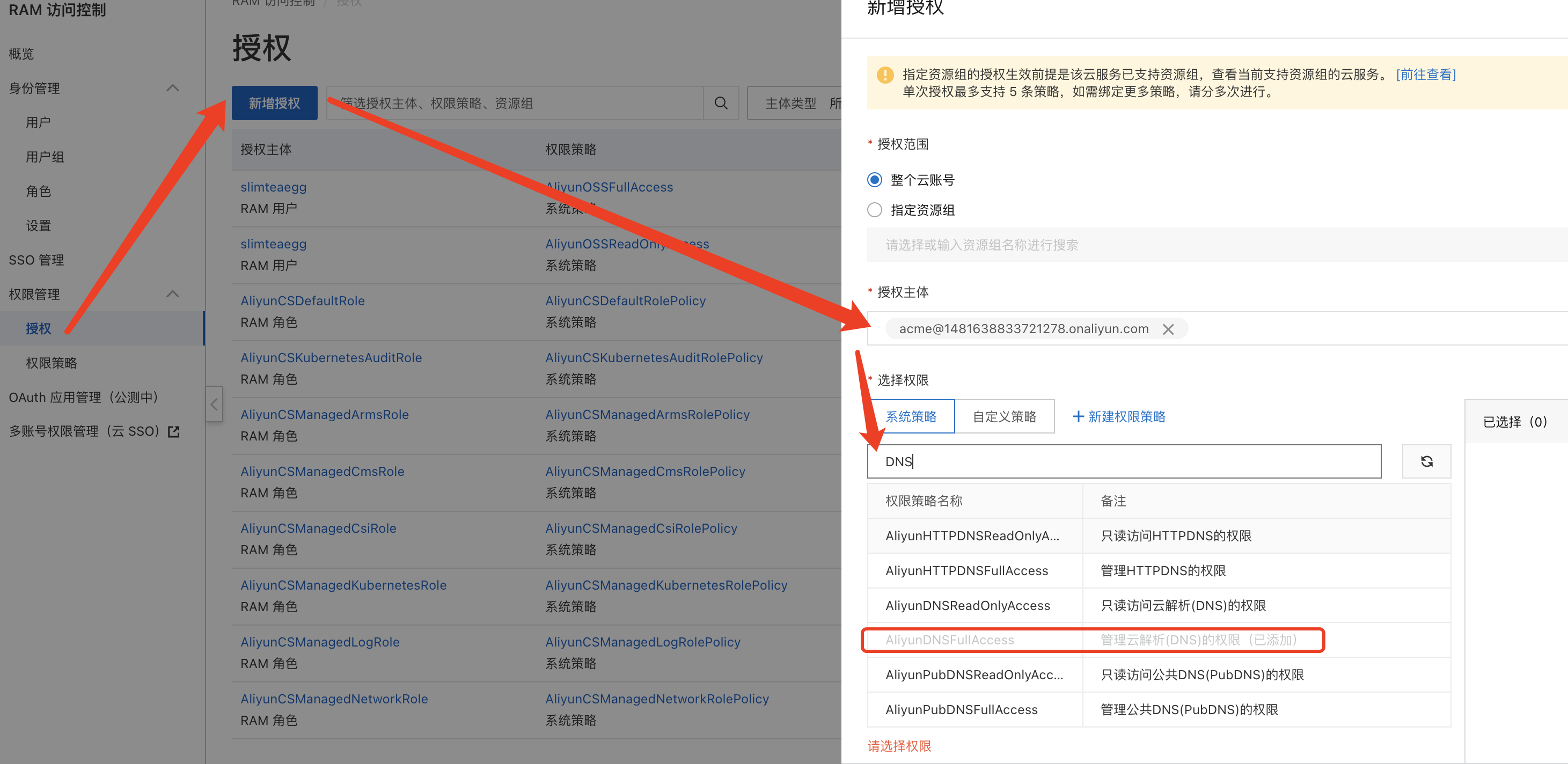Open permission policies in sidebar

[x=51, y=363]
